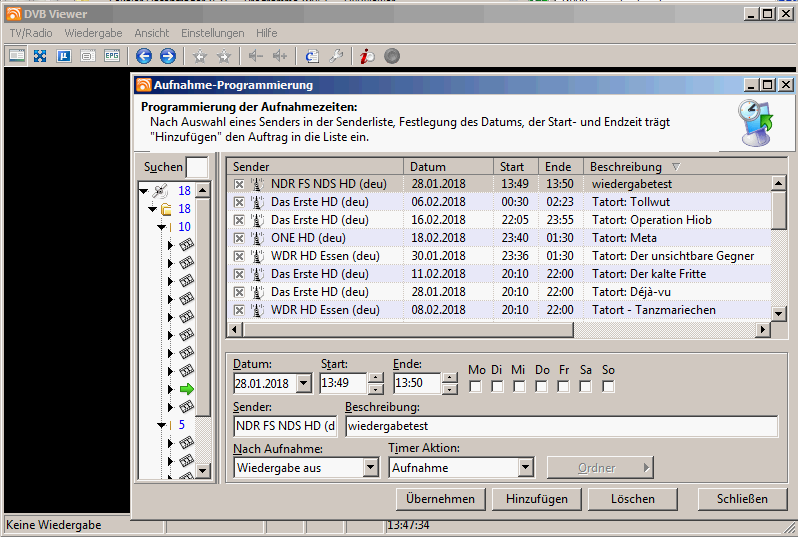Click antenna icon of Der unsichtbare Gegner row

point(258,256)
